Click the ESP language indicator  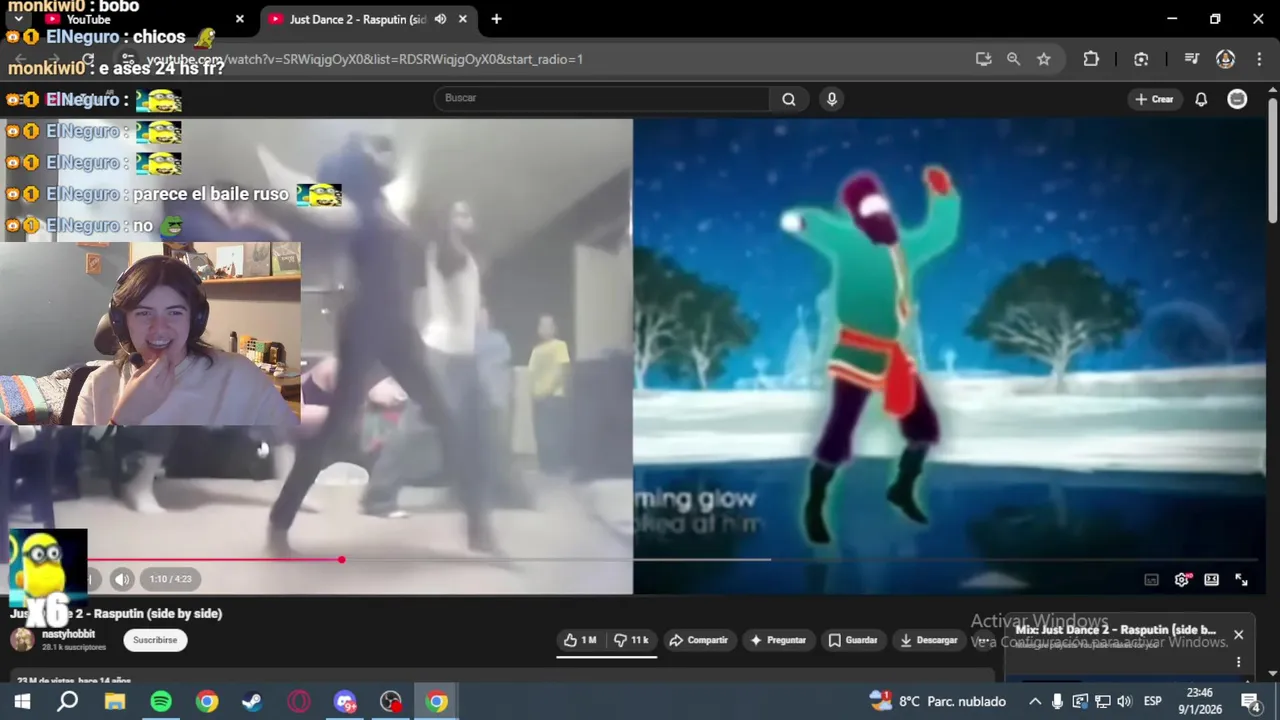pos(1153,701)
